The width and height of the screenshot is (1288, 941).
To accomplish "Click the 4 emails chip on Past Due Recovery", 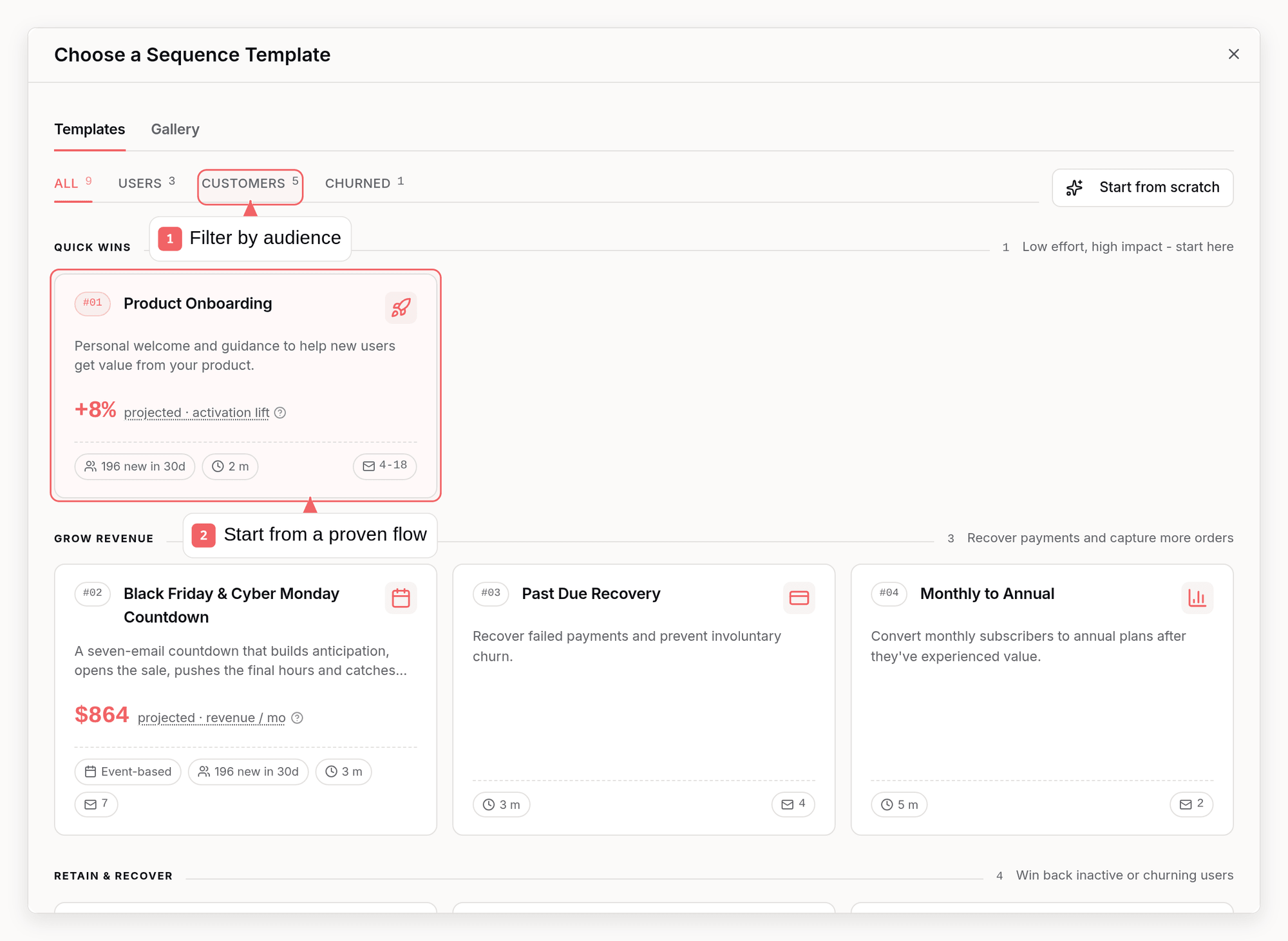I will pyautogui.click(x=793, y=804).
